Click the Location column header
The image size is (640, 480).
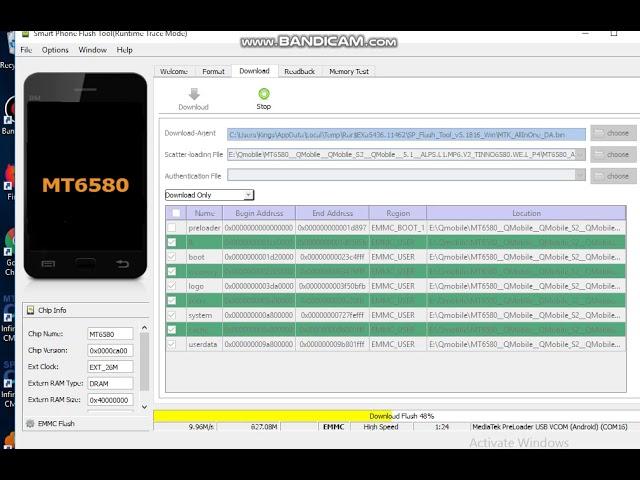(x=526, y=213)
